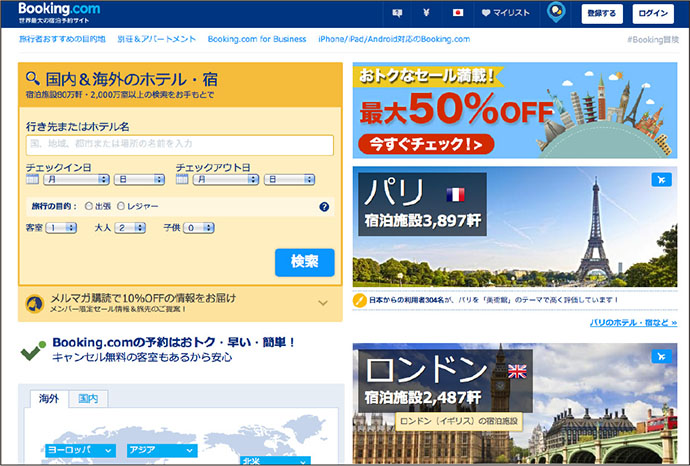
Task: Open the London destination photo
Action: (515, 403)
